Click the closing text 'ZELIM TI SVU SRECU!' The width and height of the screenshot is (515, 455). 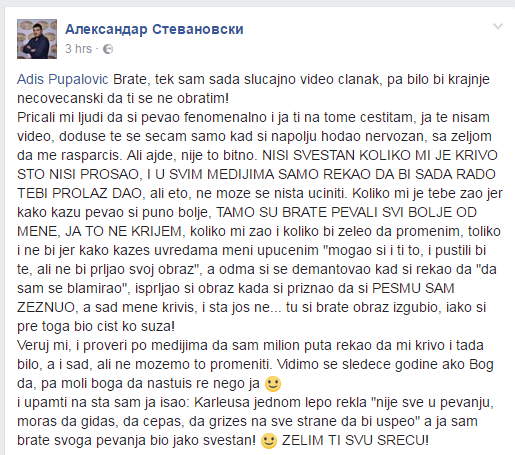click(355, 441)
